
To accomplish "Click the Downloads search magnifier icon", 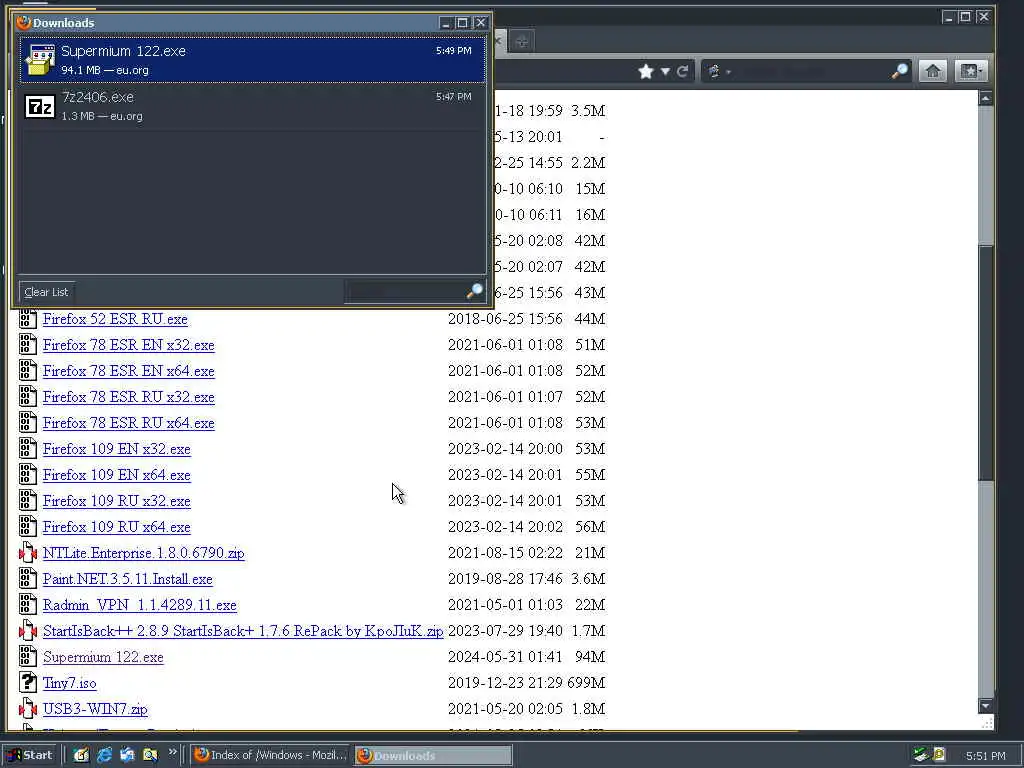I will [x=475, y=291].
